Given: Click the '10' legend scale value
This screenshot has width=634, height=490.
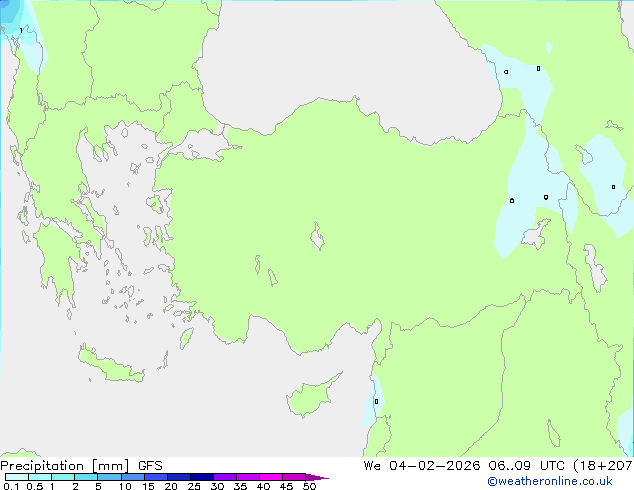Looking at the screenshot, I should coord(125,486).
